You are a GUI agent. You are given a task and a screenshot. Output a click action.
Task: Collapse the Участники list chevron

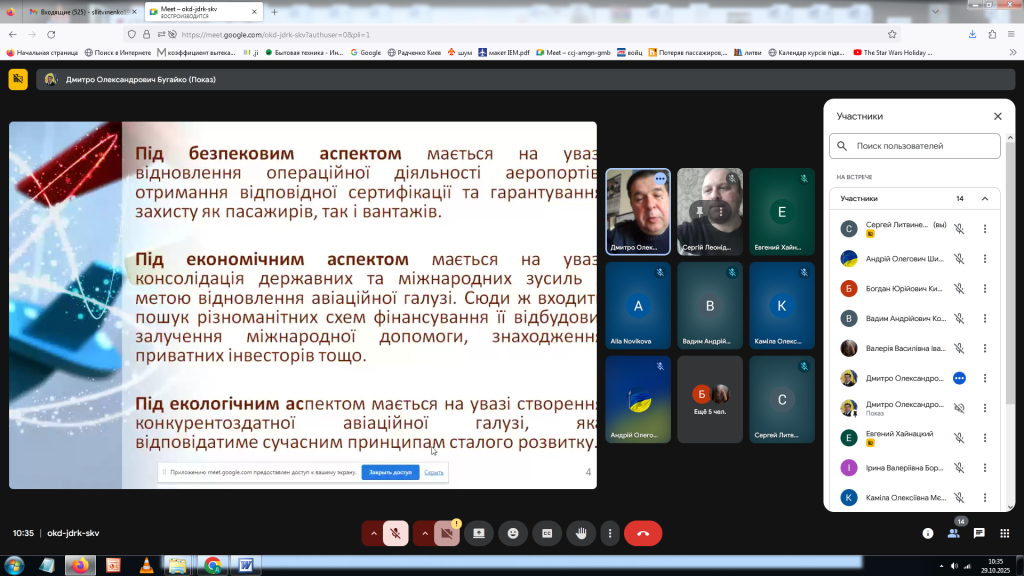coord(984,198)
